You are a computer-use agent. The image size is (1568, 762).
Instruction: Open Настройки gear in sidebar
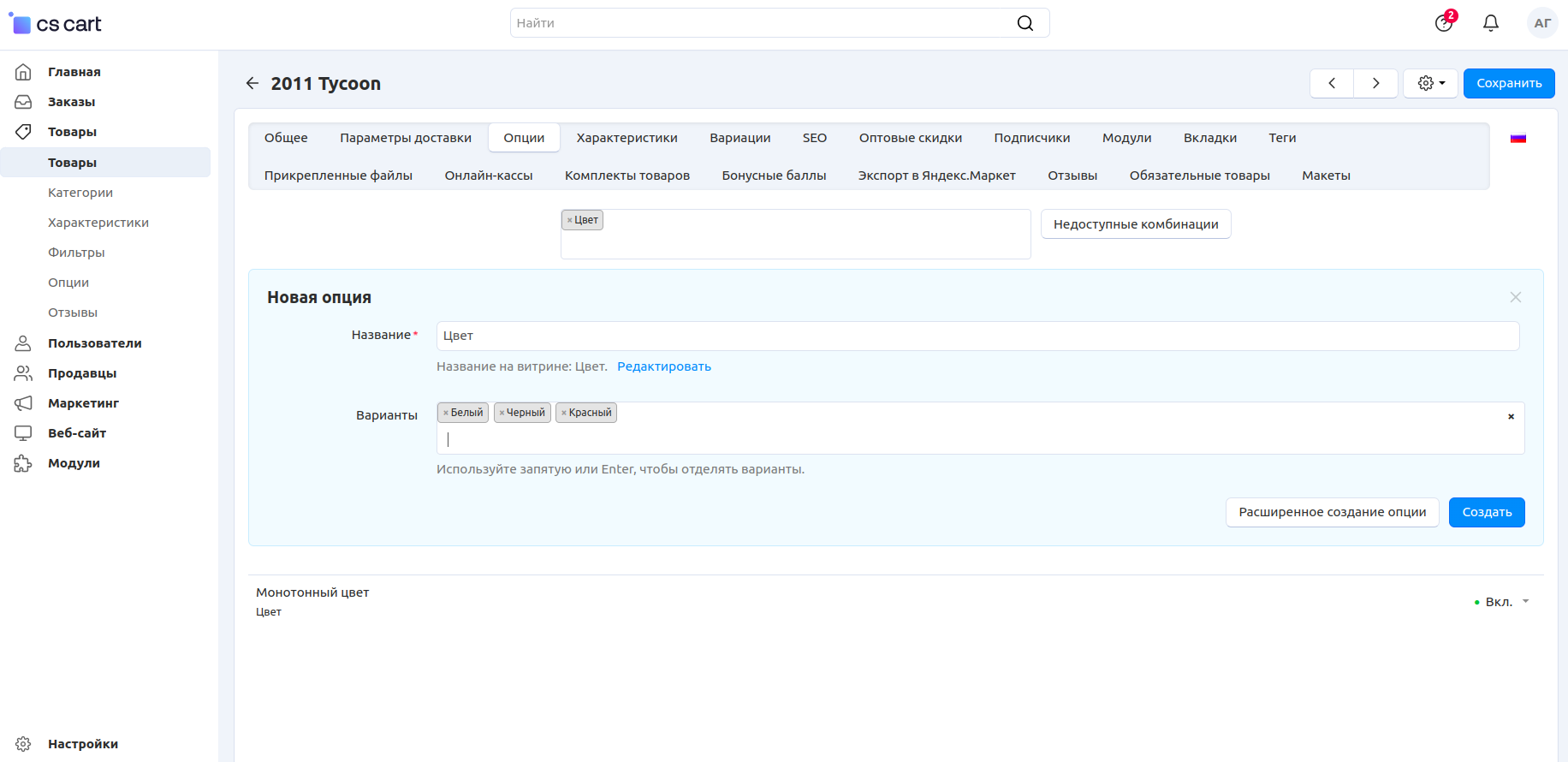(x=23, y=744)
